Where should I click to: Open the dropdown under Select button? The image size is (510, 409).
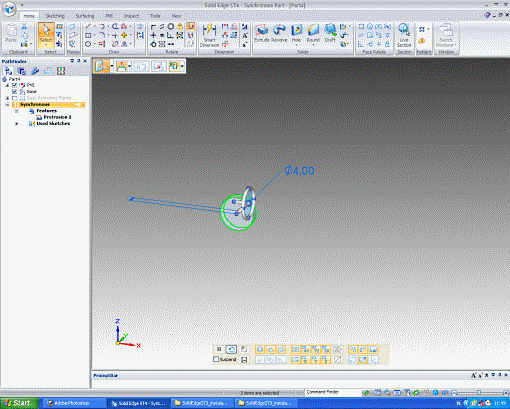(x=46, y=44)
